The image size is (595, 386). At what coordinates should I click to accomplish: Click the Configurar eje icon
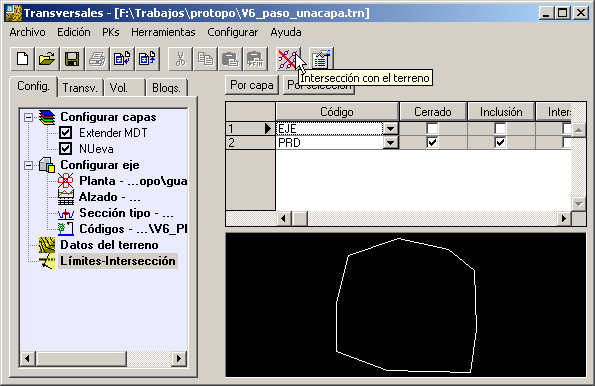pyautogui.click(x=47, y=165)
